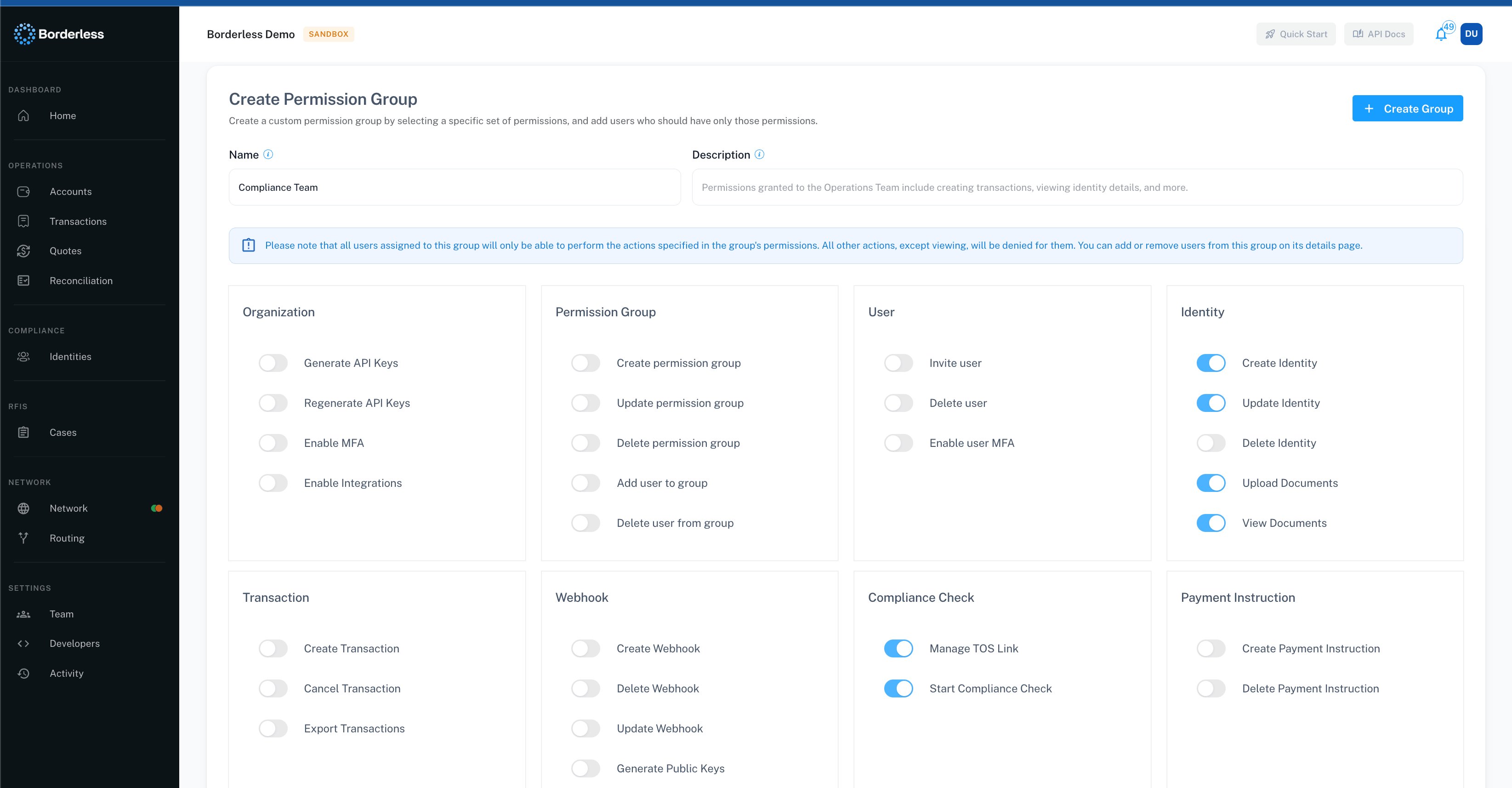Viewport: 1512px width, 788px height.
Task: Open the Quick Start button
Action: 1296,34
